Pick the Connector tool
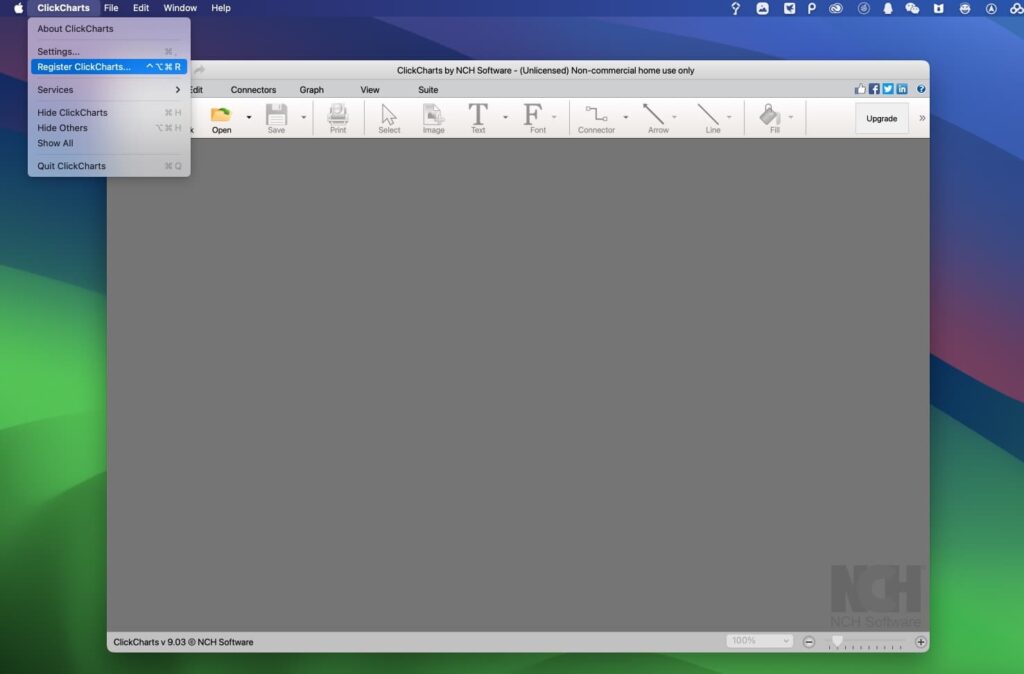This screenshot has height=674, width=1024. (x=596, y=115)
